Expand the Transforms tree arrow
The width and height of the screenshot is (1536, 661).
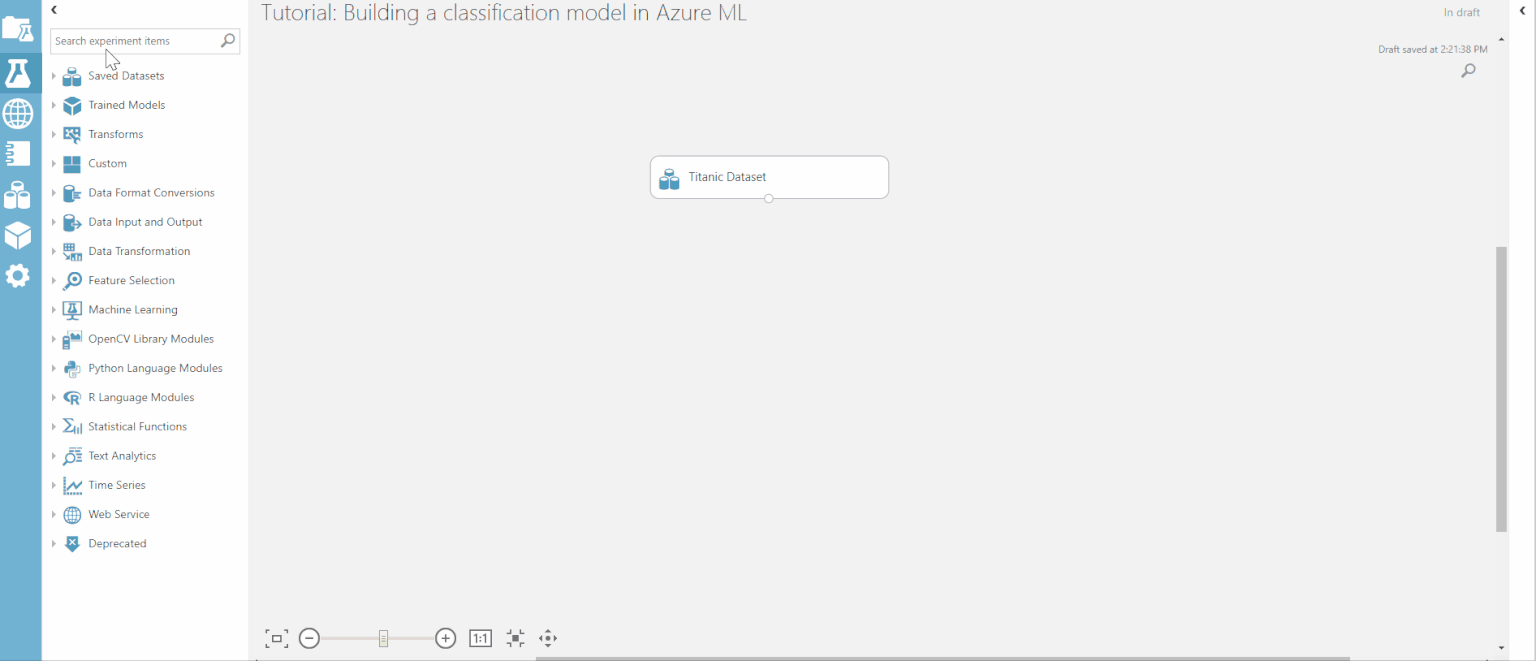point(54,134)
